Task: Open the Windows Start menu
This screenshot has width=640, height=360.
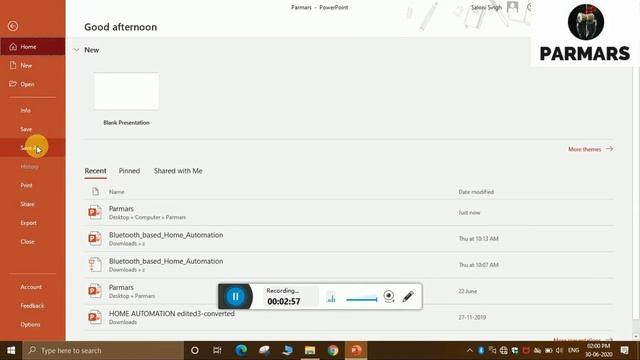Action: click(11, 351)
